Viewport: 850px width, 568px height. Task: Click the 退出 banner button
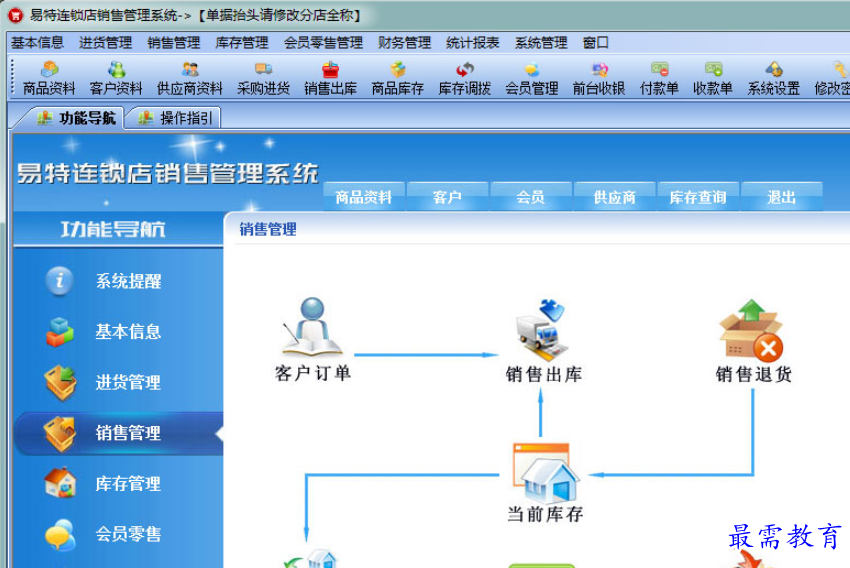tap(781, 197)
